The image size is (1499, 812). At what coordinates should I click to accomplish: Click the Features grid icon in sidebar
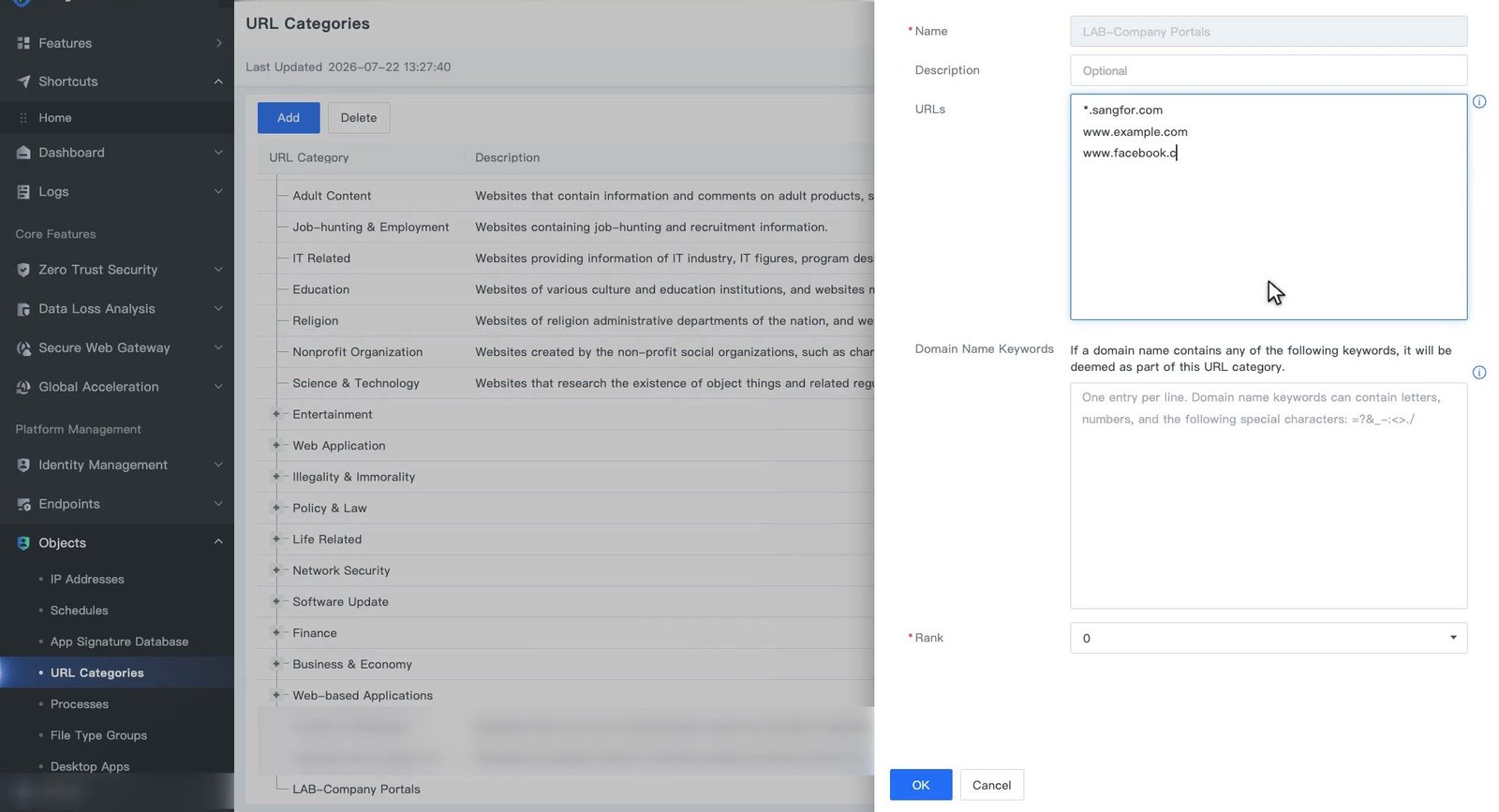[x=23, y=43]
